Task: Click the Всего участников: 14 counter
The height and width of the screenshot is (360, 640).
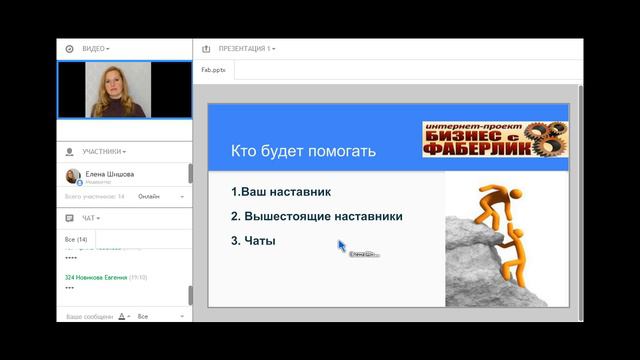Action: click(94, 196)
